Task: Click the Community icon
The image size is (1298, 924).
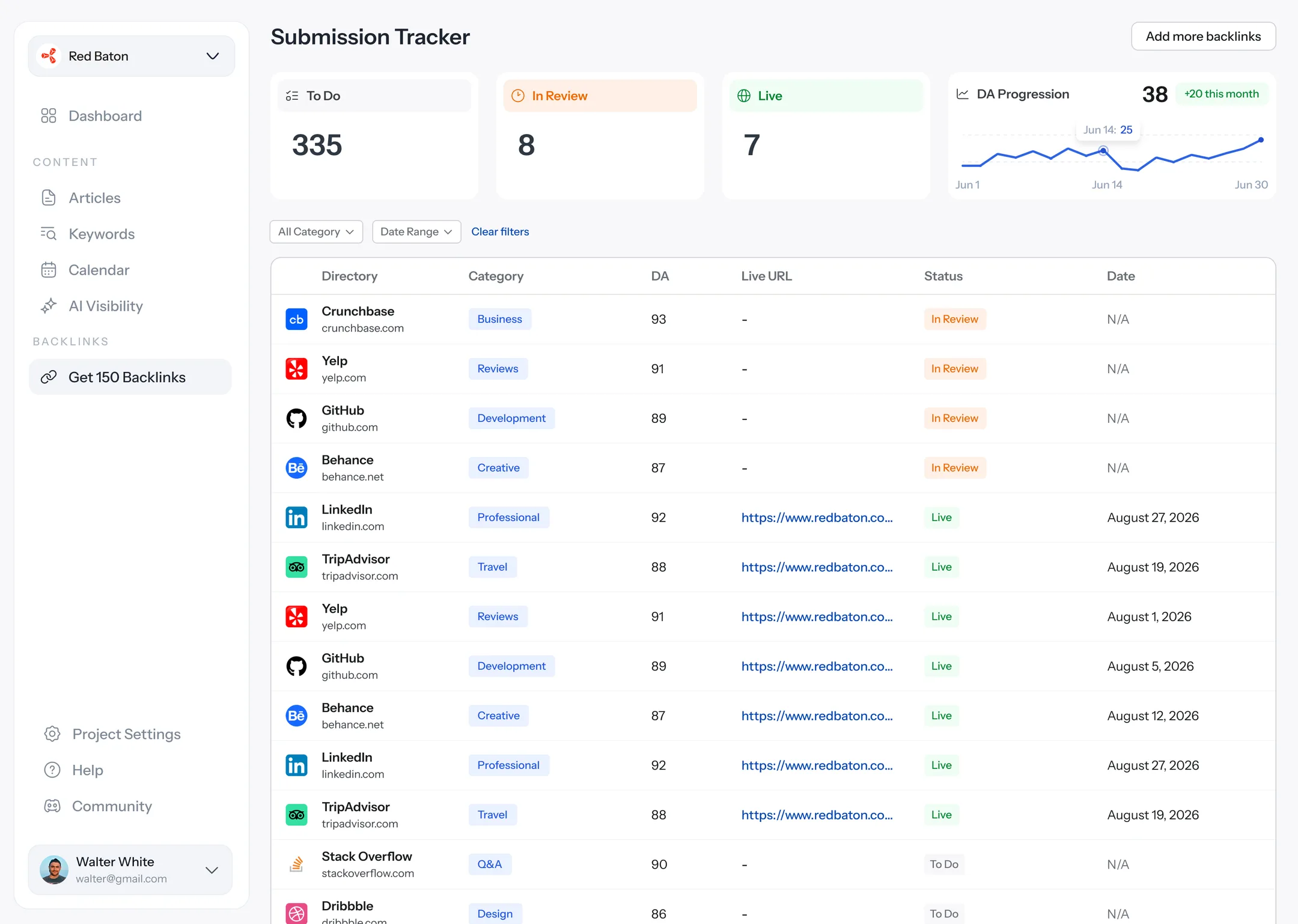Action: pyautogui.click(x=52, y=806)
